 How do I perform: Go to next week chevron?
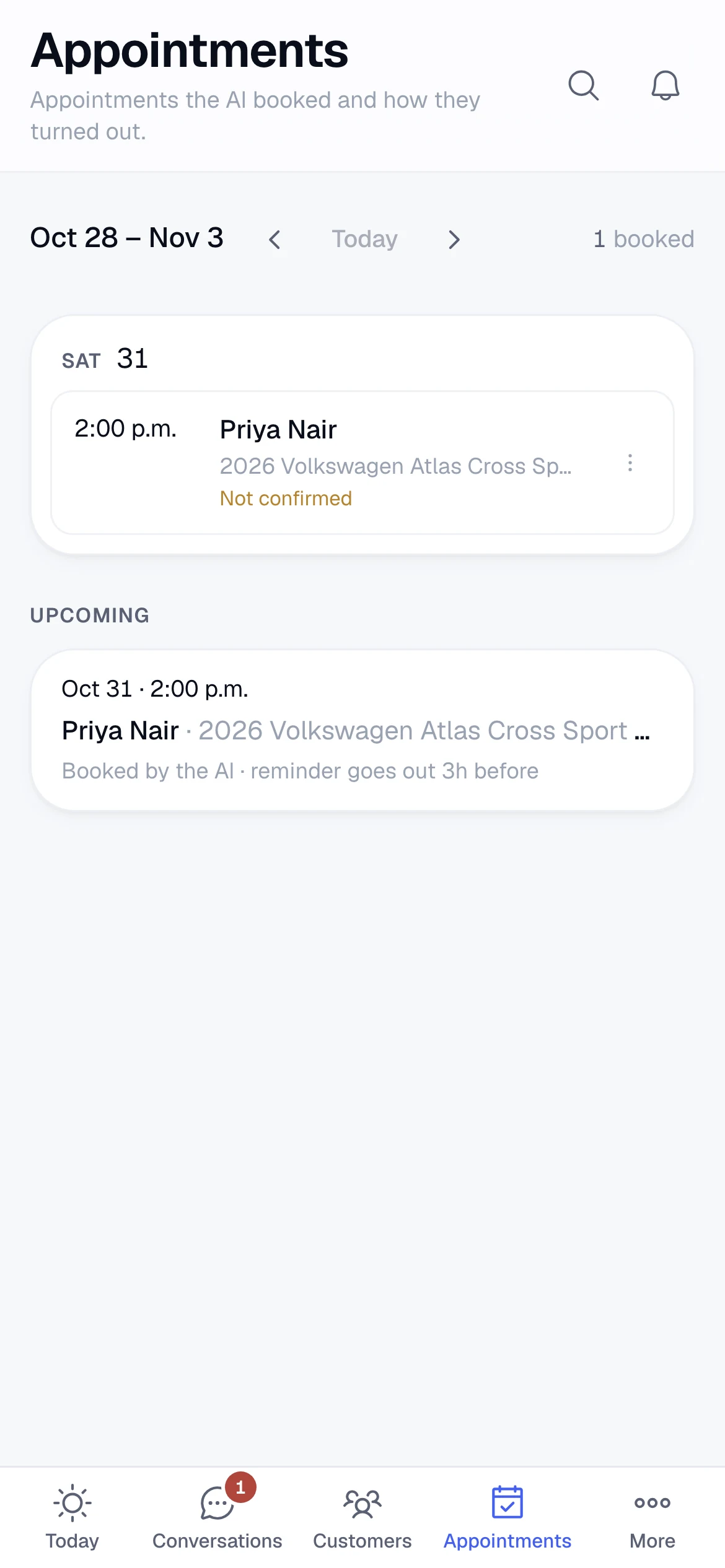[x=454, y=240]
